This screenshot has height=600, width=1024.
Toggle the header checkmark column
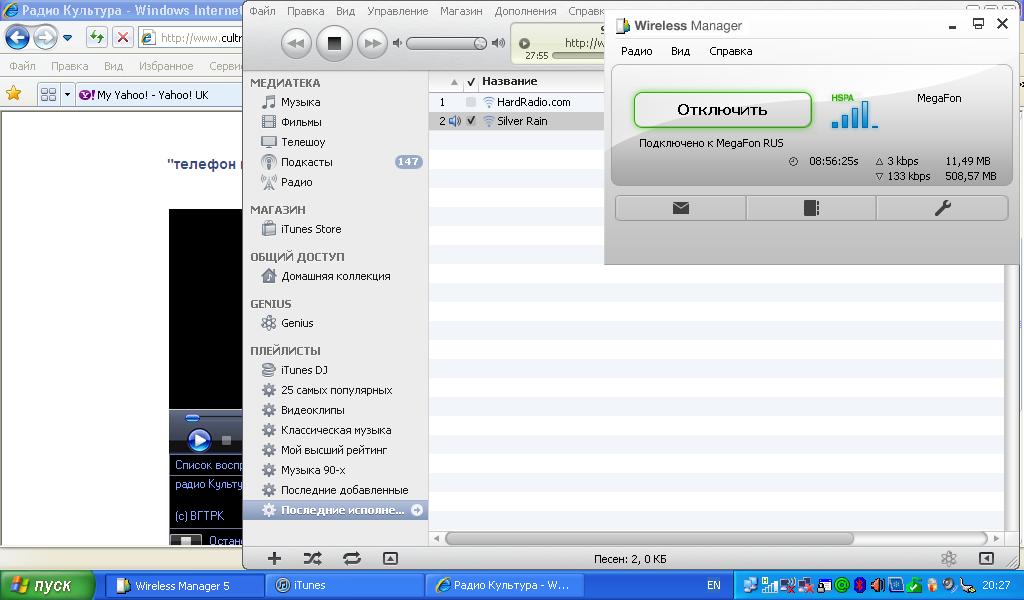click(x=471, y=82)
